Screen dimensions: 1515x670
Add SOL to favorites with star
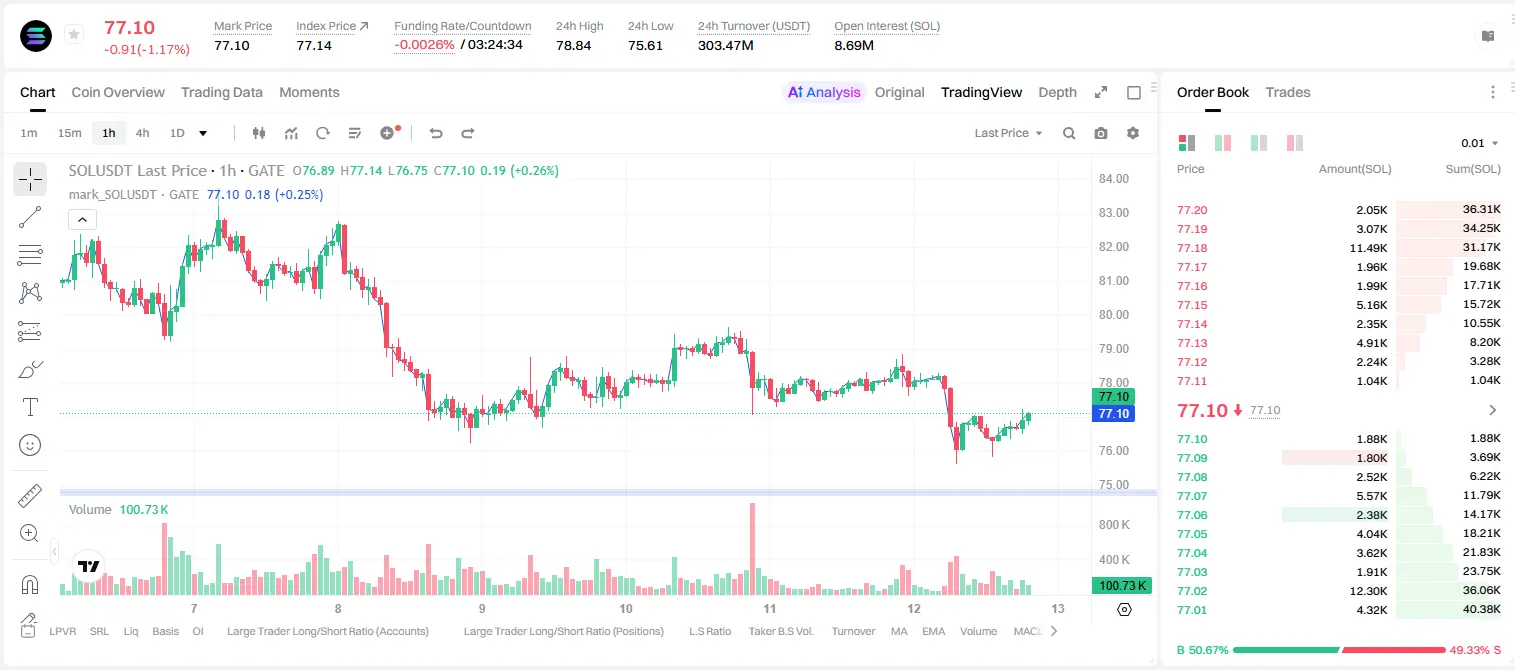[x=74, y=35]
